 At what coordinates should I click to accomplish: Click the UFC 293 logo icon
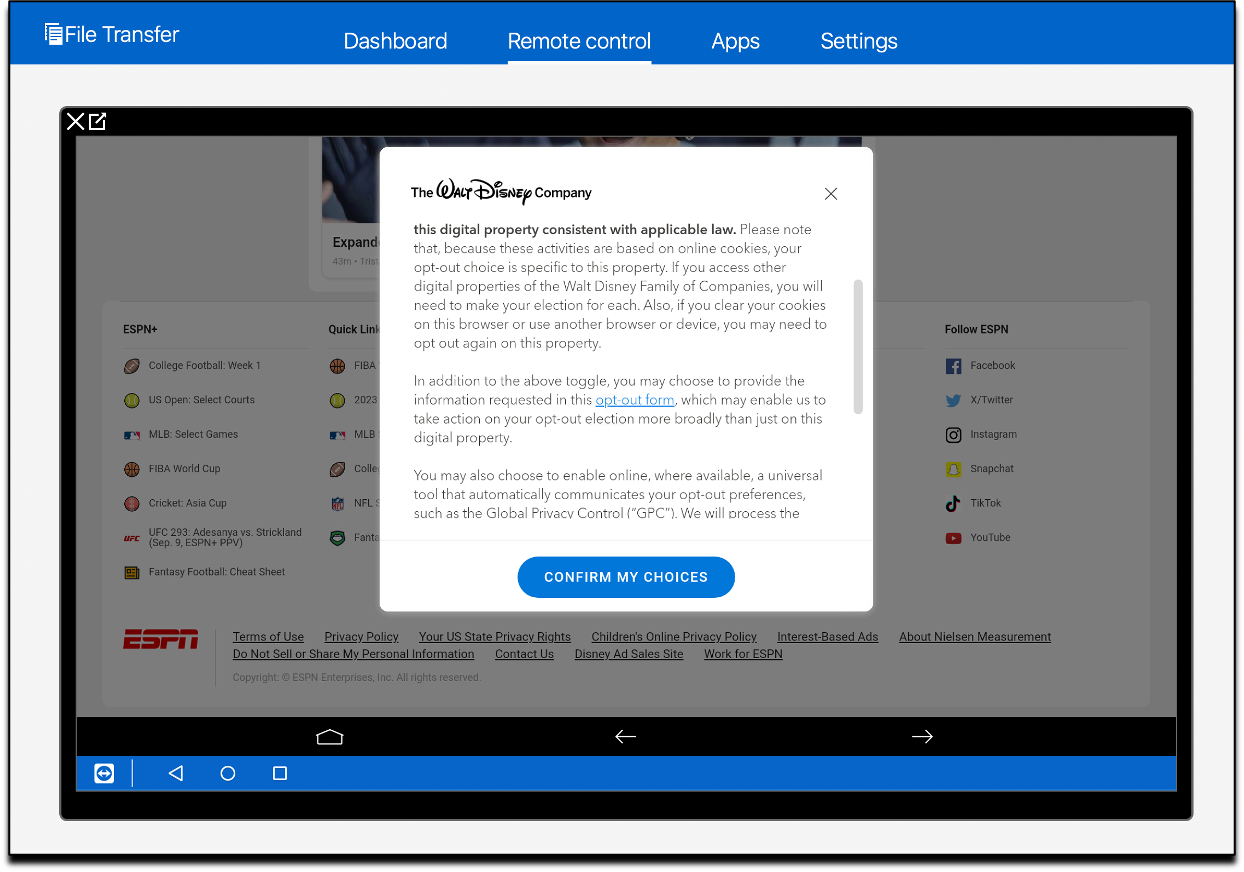[x=131, y=538]
